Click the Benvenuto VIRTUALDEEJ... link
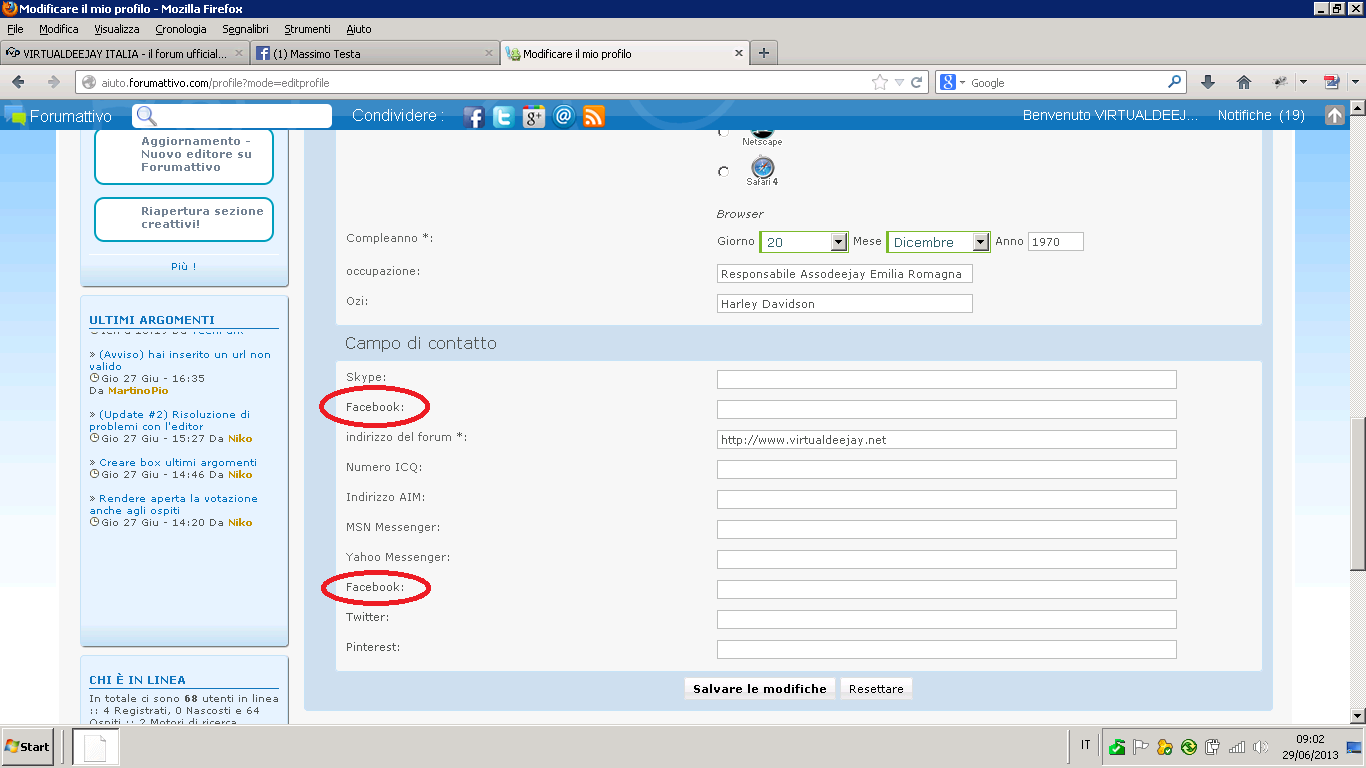 pyautogui.click(x=1109, y=115)
